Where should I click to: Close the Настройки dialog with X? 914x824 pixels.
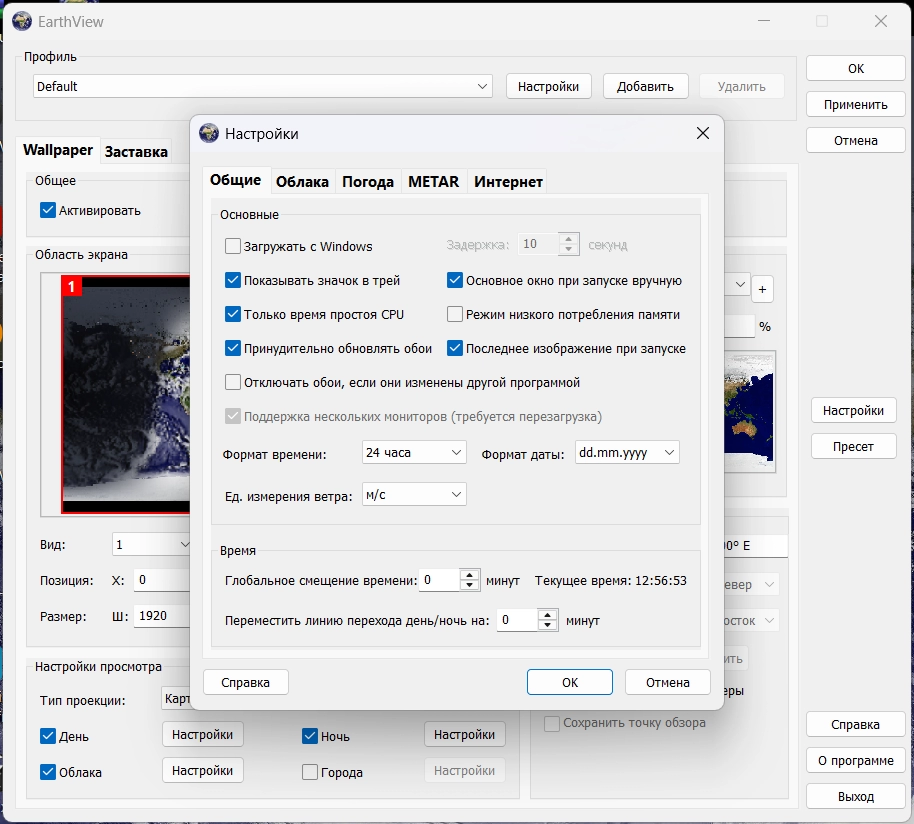(703, 133)
